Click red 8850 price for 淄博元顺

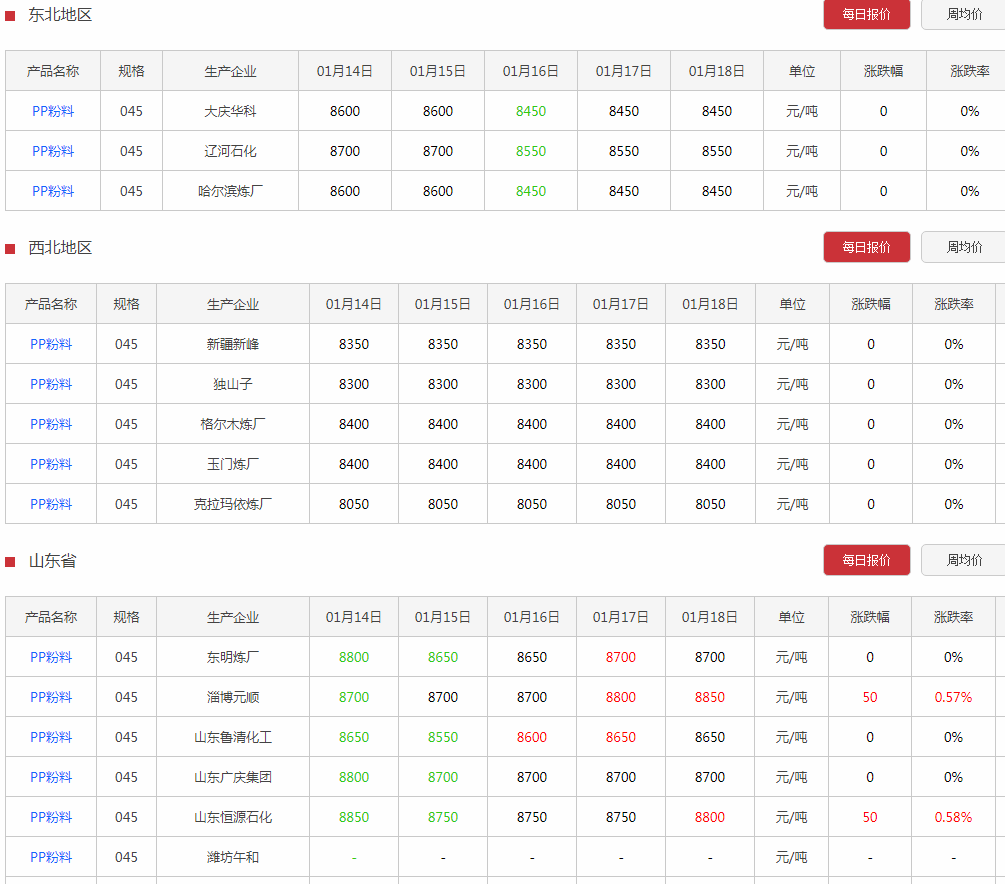710,697
